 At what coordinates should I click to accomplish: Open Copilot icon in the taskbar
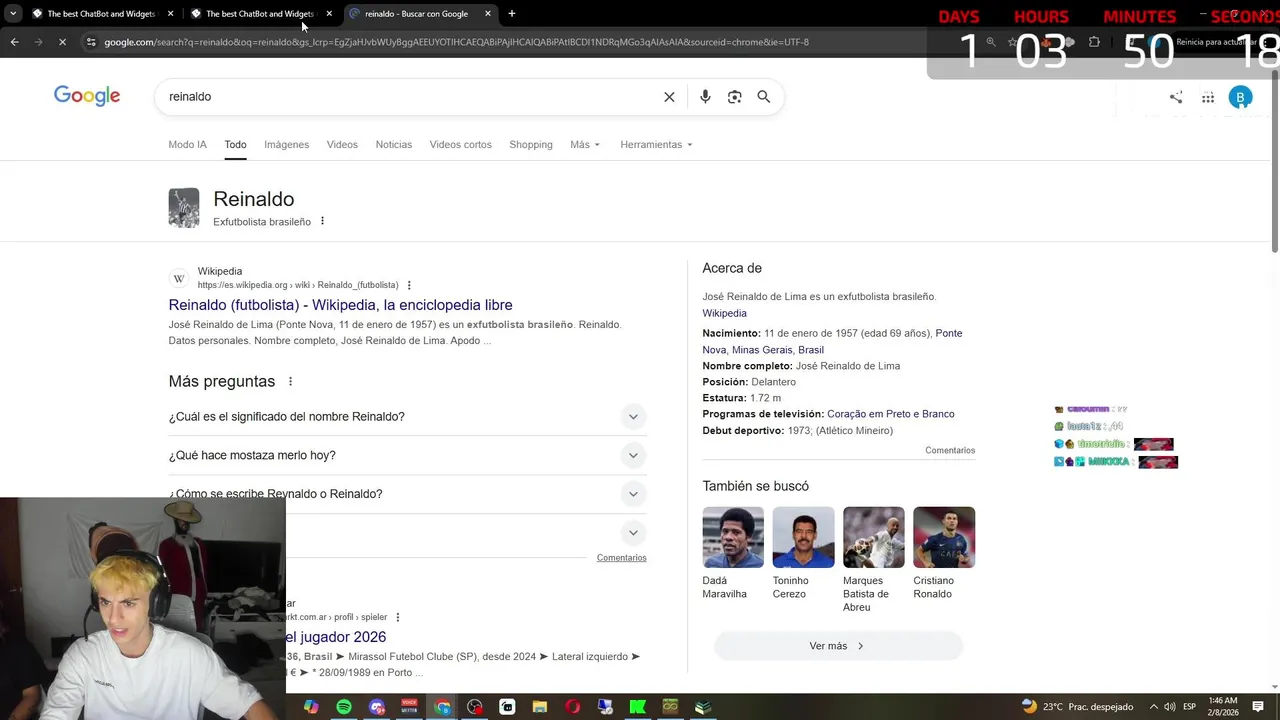pos(311,707)
